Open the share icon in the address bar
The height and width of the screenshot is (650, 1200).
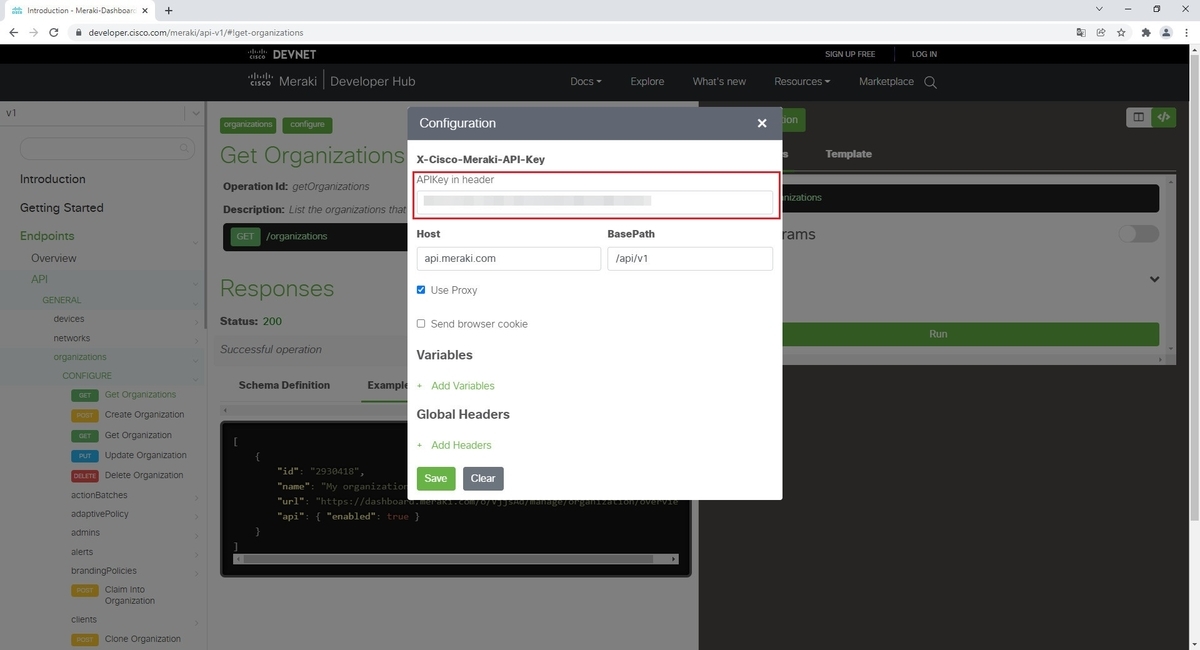pos(1100,32)
